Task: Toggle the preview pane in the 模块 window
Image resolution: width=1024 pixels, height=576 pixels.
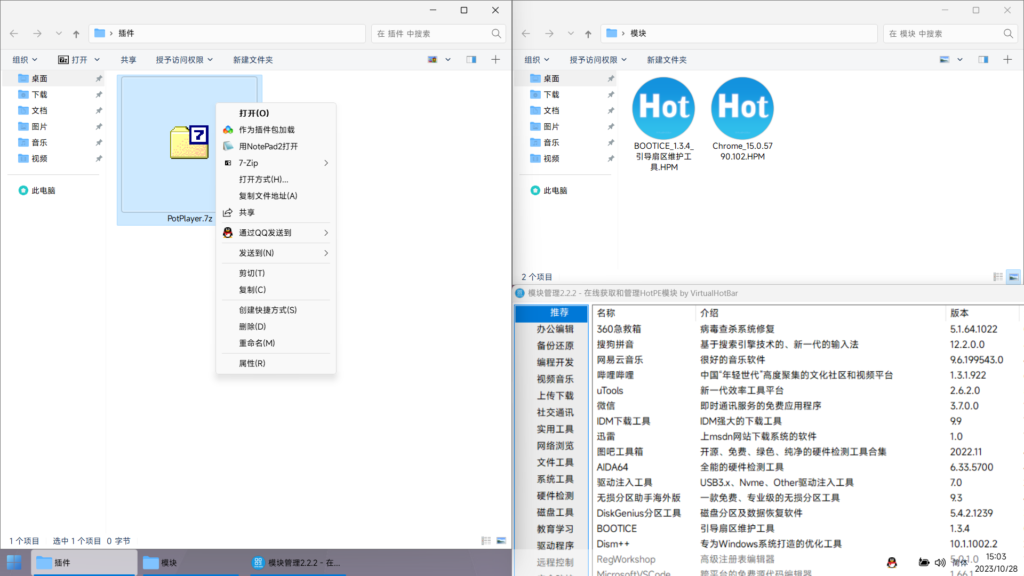Action: pyautogui.click(x=984, y=59)
